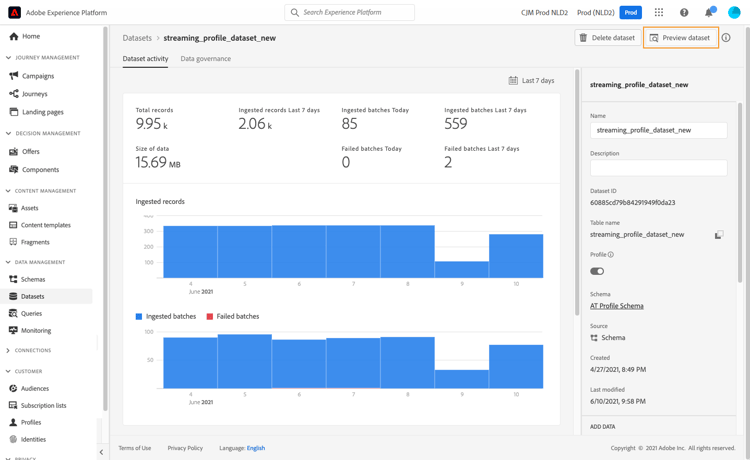Open the help question mark icon
Screen dimensions: 750x460
684,12
